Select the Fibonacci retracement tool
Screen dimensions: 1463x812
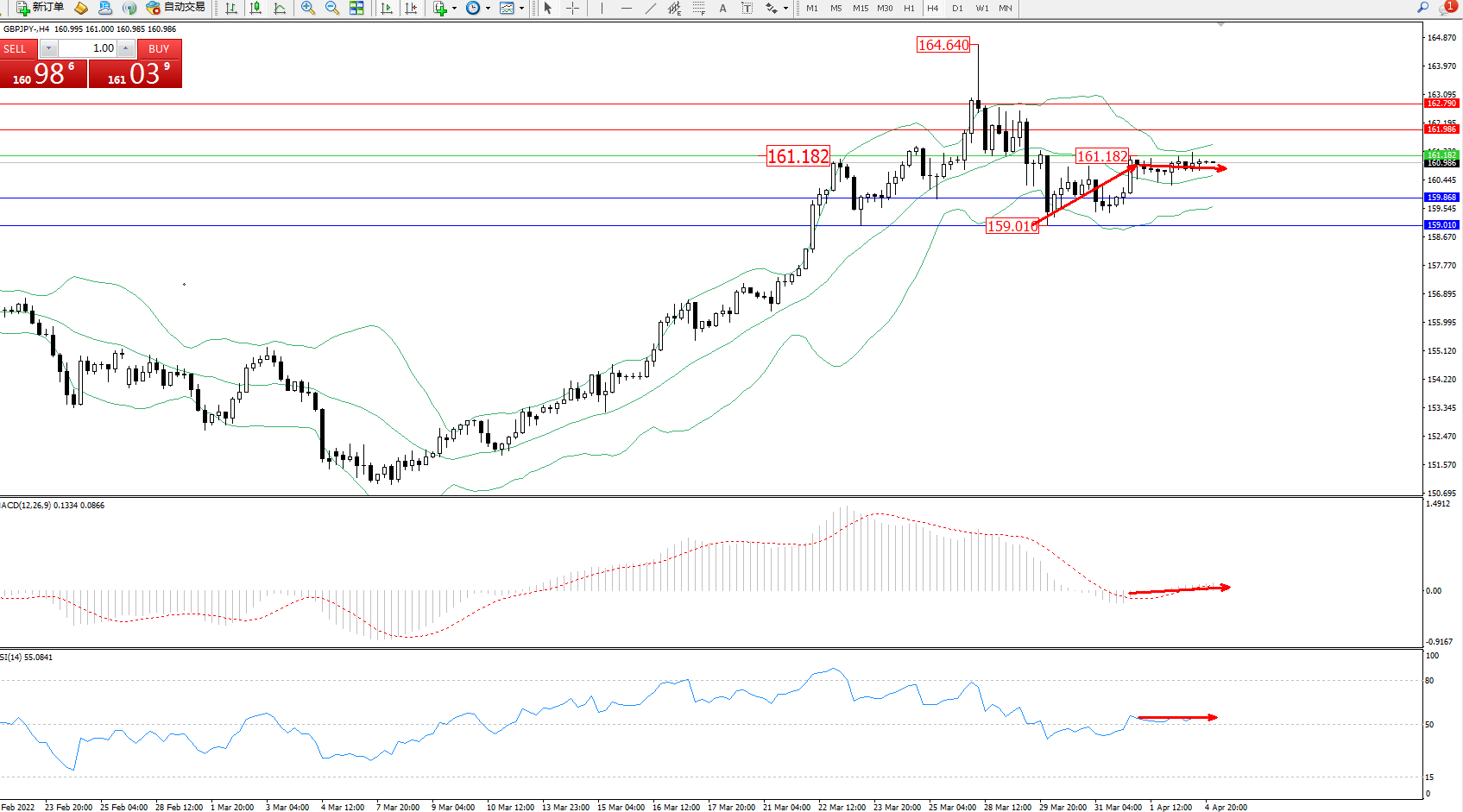click(x=698, y=8)
